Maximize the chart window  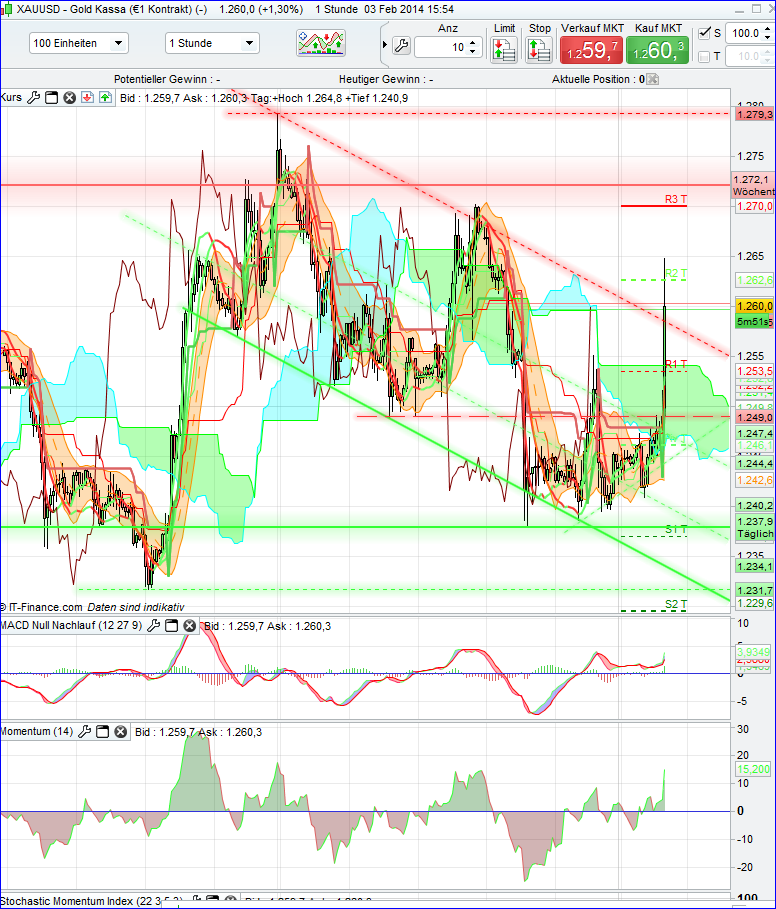point(756,8)
